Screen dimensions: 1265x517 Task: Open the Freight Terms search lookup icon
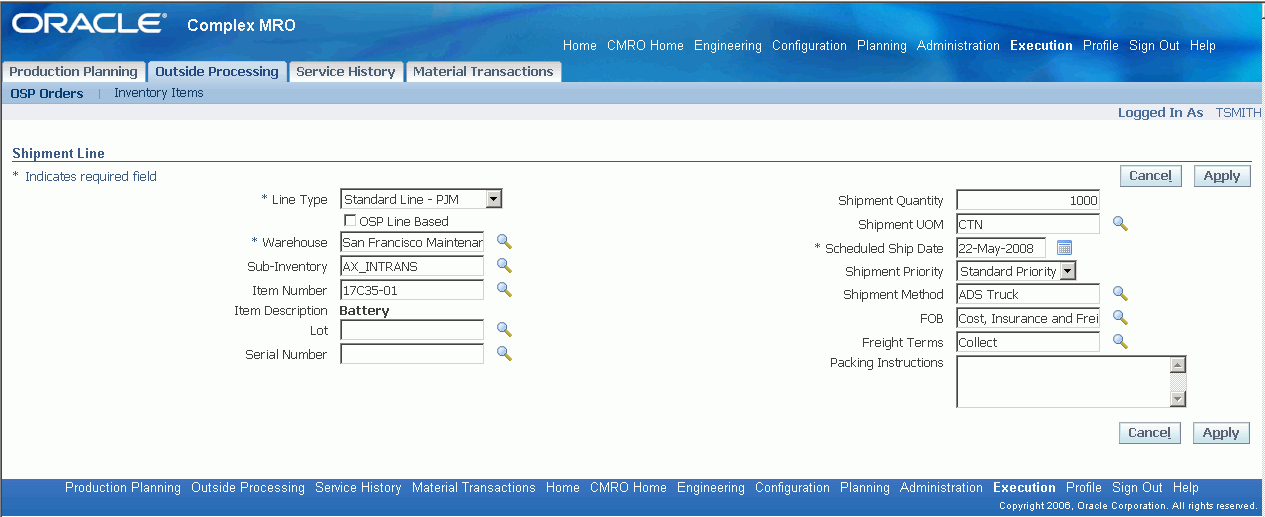pos(1121,341)
